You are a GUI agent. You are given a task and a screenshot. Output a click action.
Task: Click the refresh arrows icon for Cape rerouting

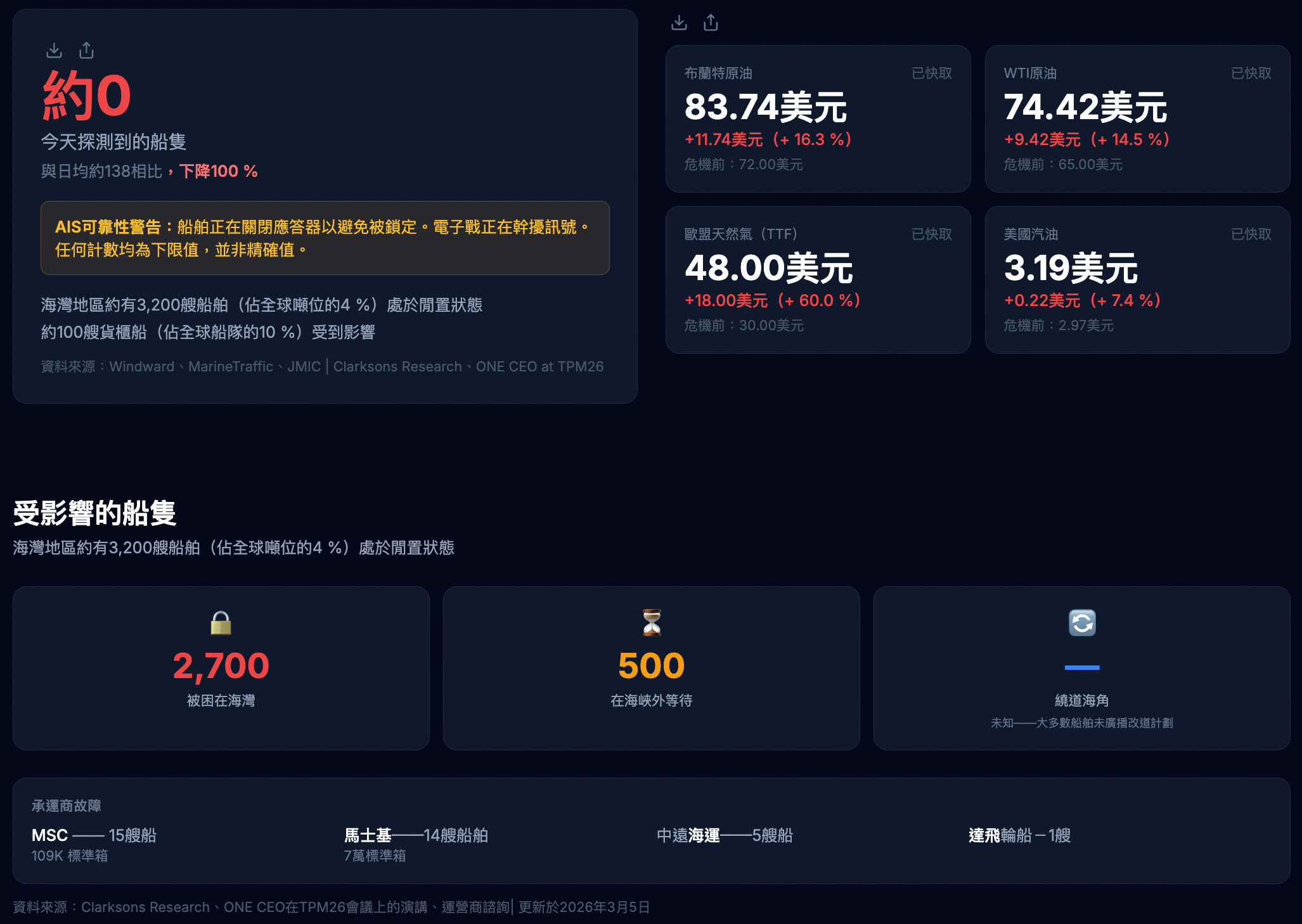[x=1082, y=623]
